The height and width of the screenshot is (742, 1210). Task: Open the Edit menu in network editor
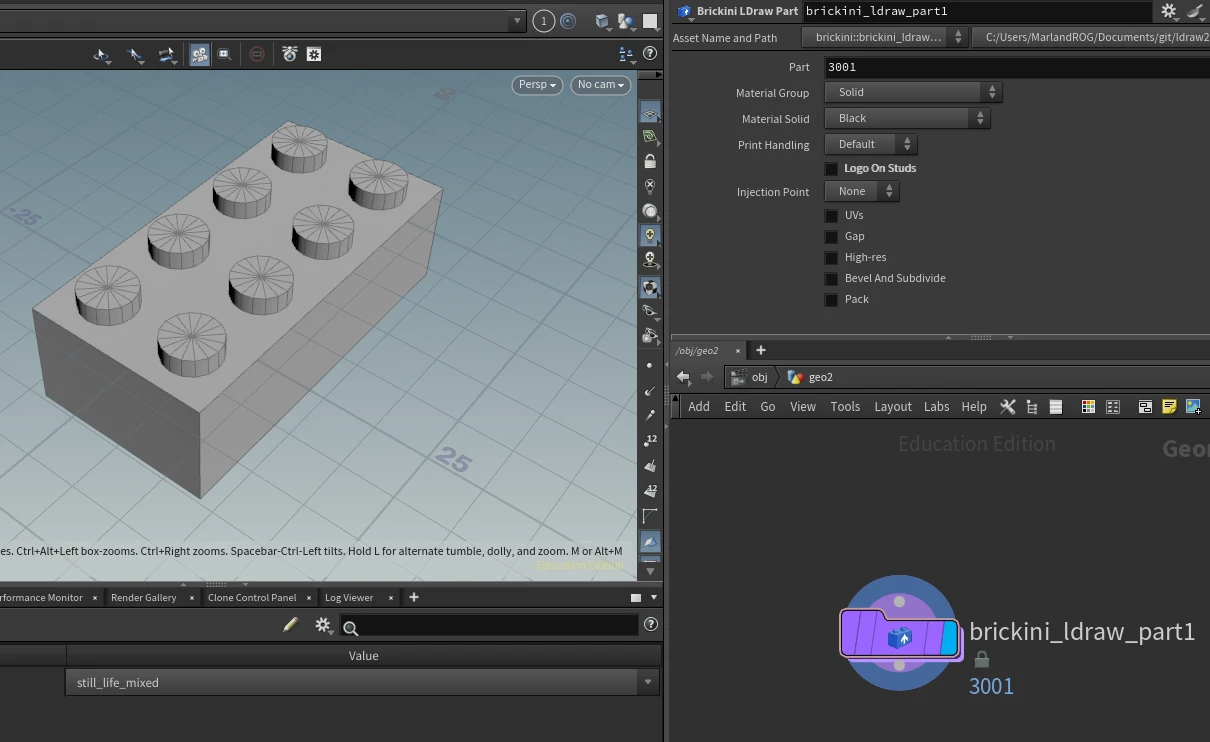click(x=735, y=407)
